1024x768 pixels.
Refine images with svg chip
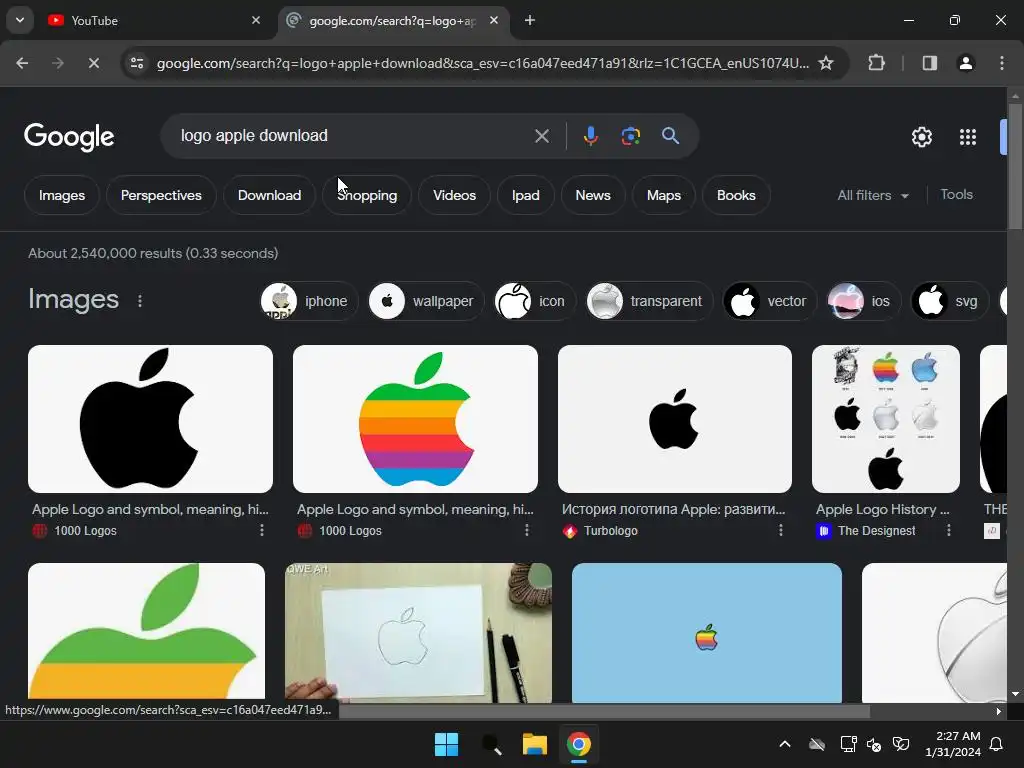tap(949, 301)
